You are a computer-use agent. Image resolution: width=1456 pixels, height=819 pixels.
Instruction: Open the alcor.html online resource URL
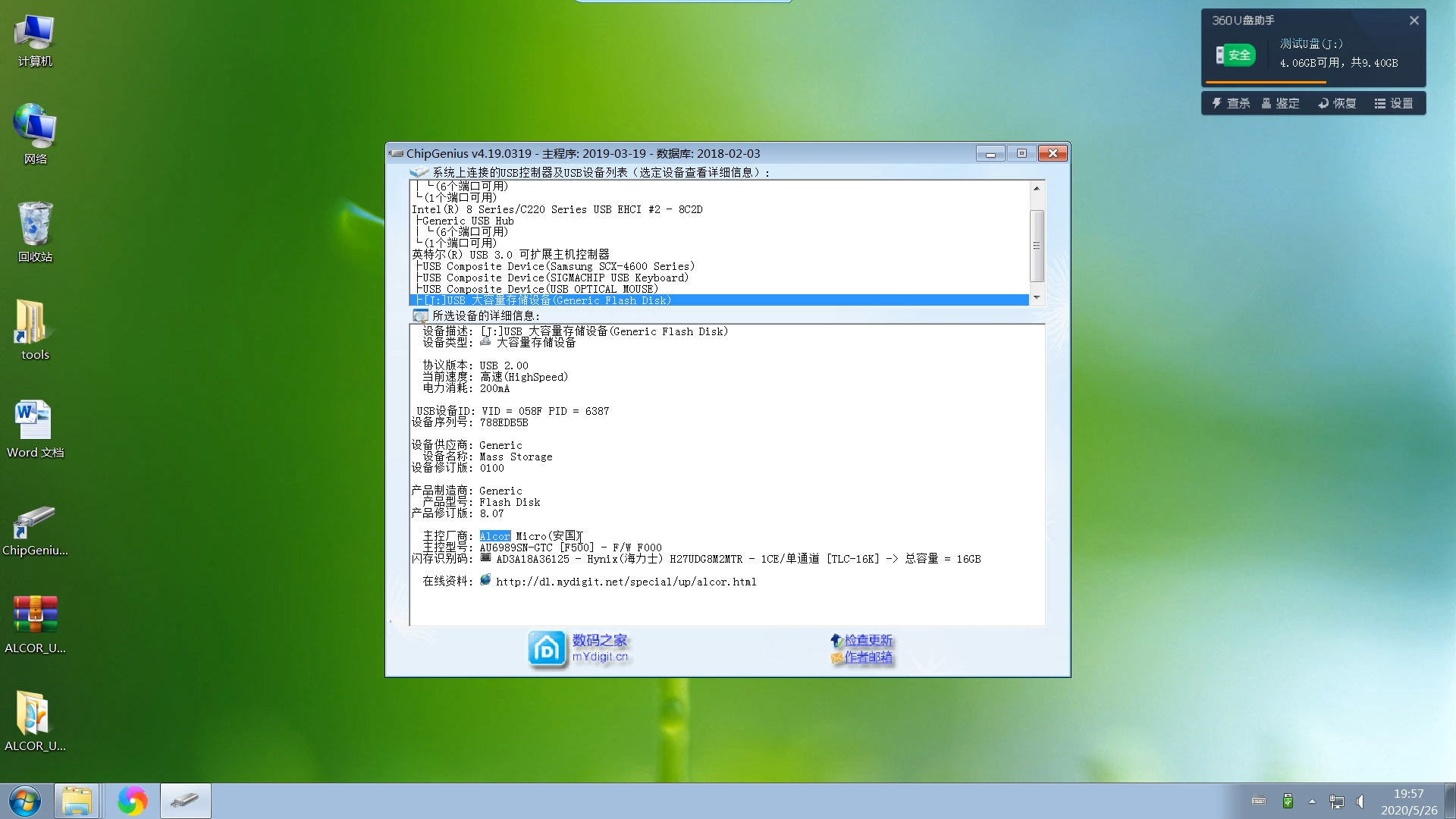[626, 582]
